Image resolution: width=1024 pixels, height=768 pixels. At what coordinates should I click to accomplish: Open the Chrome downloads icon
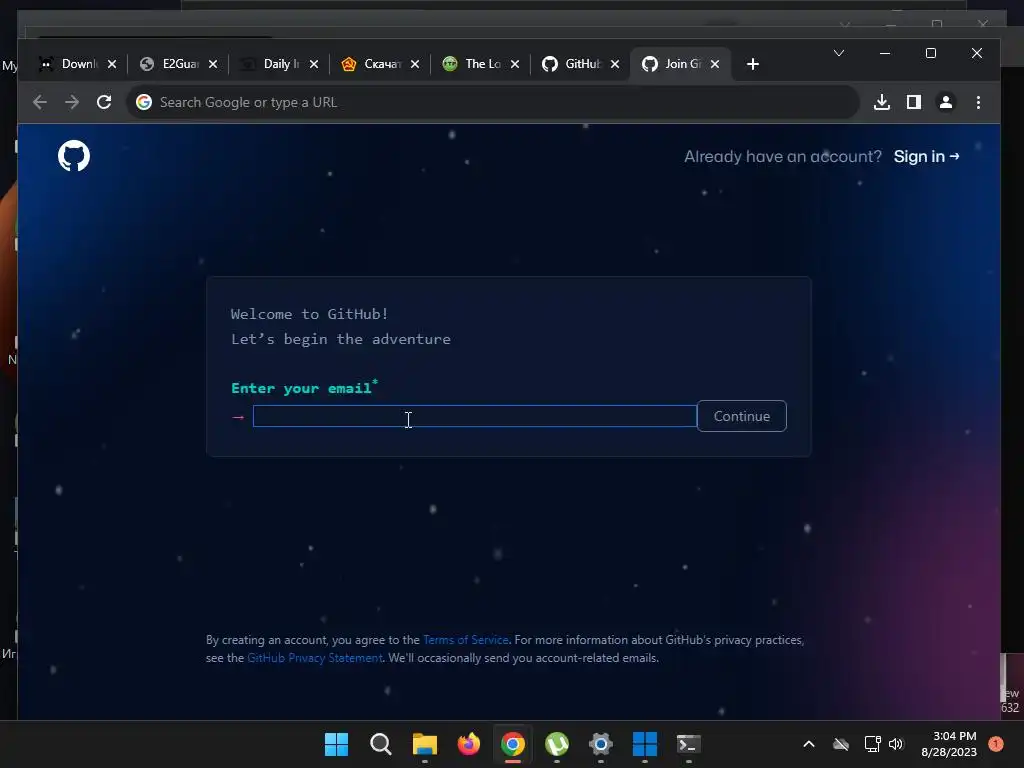pos(882,103)
